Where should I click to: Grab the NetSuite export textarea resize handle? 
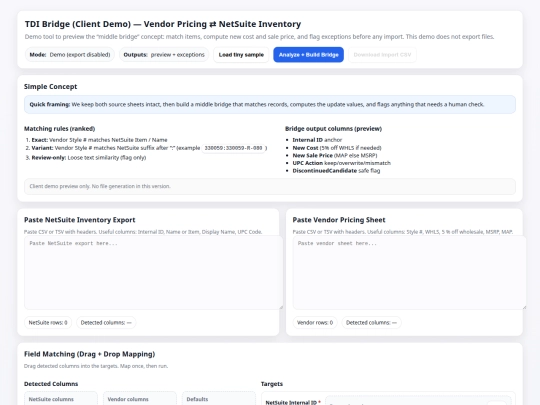point(281,307)
